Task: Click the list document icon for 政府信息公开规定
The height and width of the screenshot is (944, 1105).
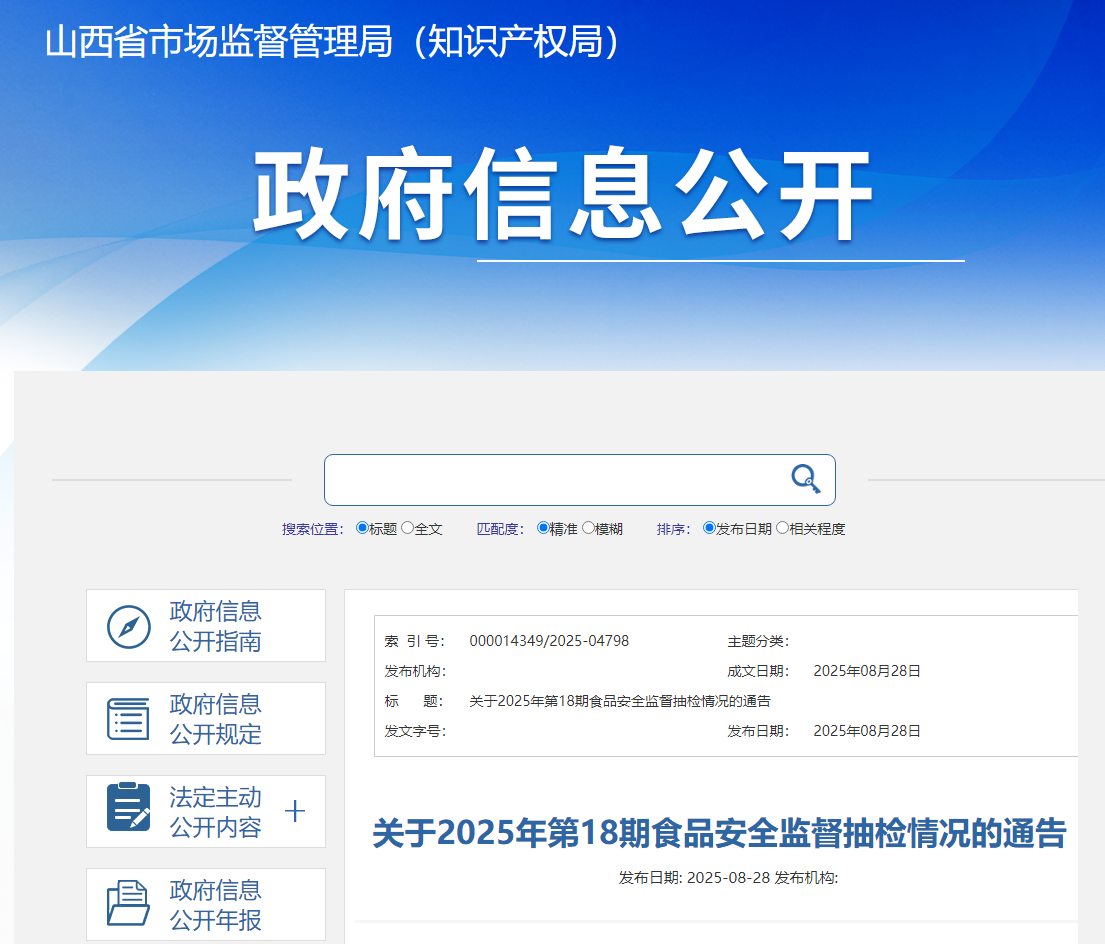Action: point(129,719)
